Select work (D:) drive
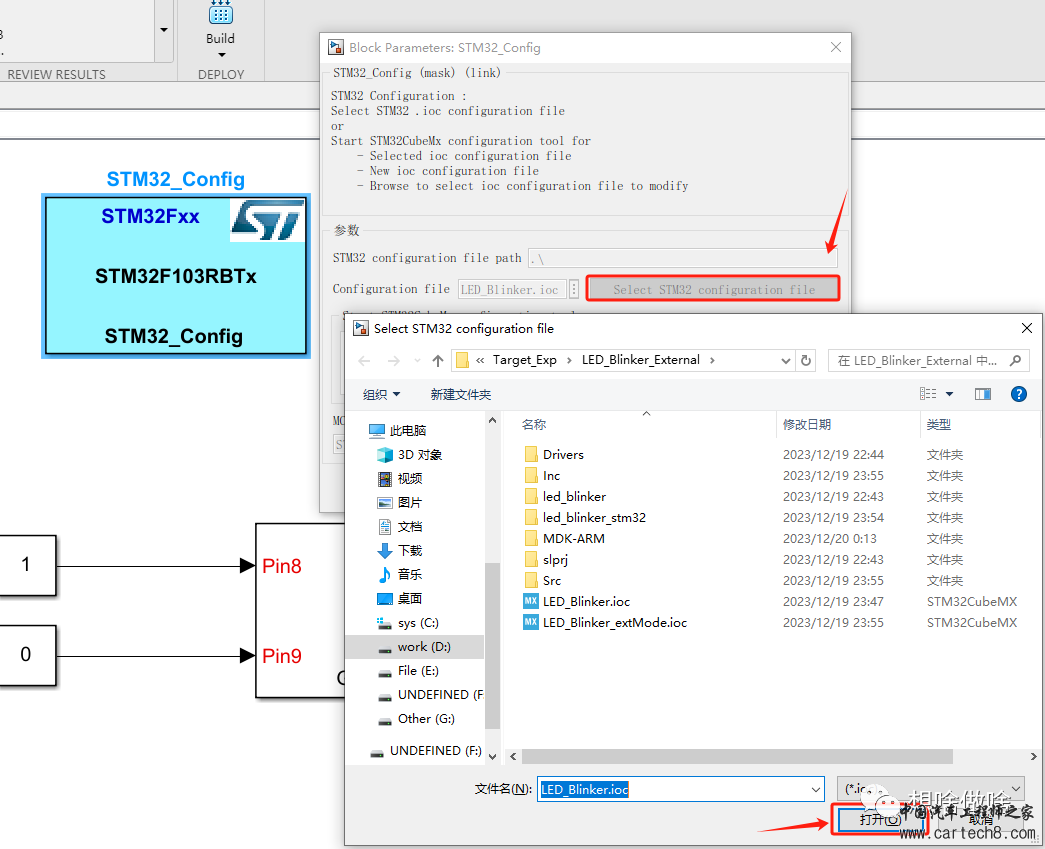The width and height of the screenshot is (1045, 849). pos(424,646)
